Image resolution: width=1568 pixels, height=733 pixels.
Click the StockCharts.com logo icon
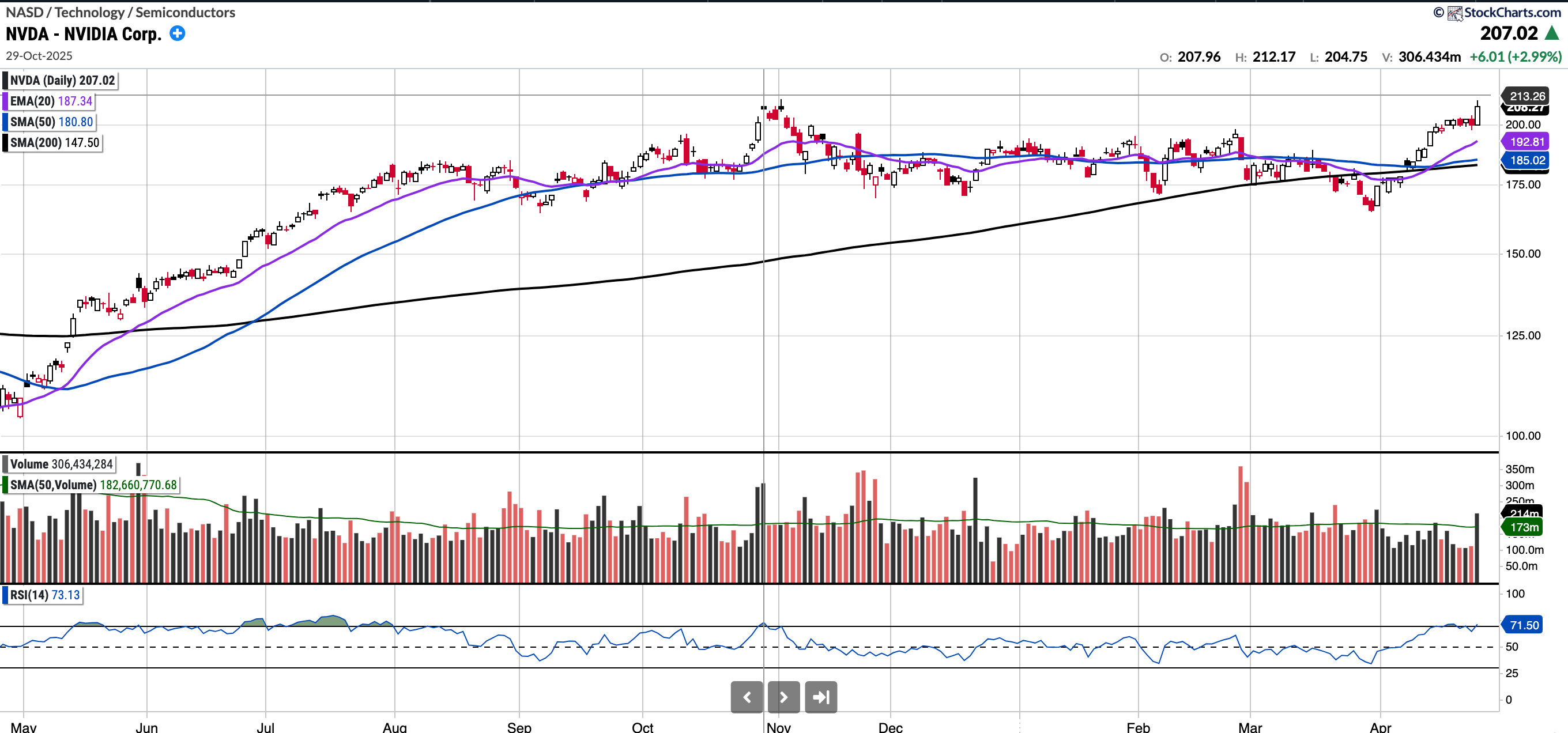(x=1454, y=13)
